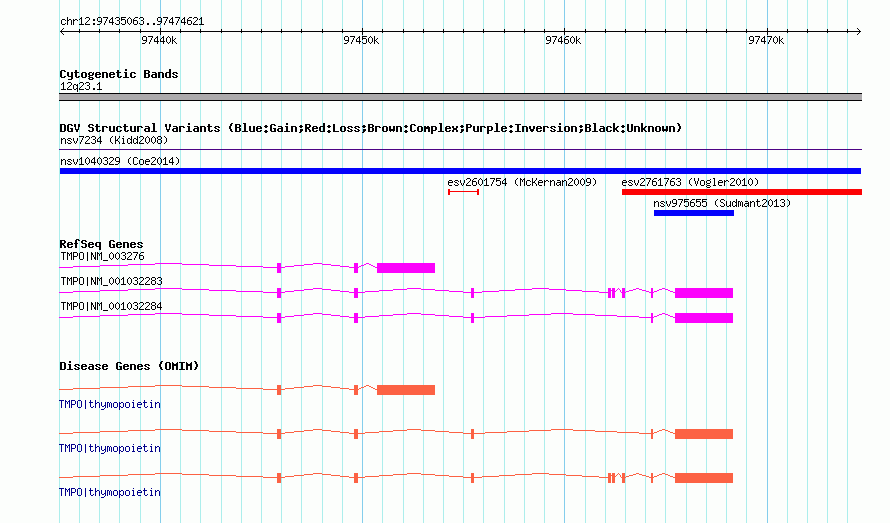Viewport: 890px width, 523px height.
Task: Open the third TMPO|thymopoietin link
Action: pyautogui.click(x=110, y=492)
